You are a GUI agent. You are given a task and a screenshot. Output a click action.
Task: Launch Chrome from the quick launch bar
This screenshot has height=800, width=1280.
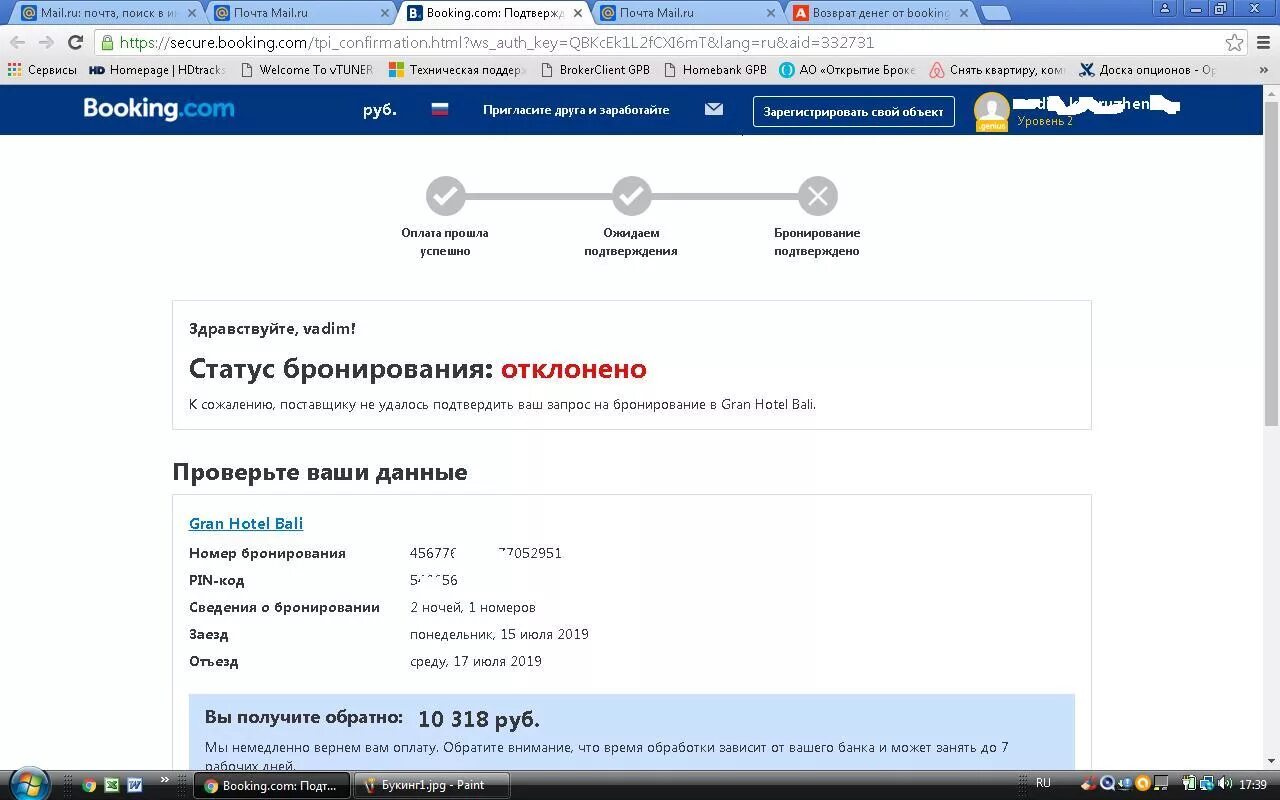89,785
